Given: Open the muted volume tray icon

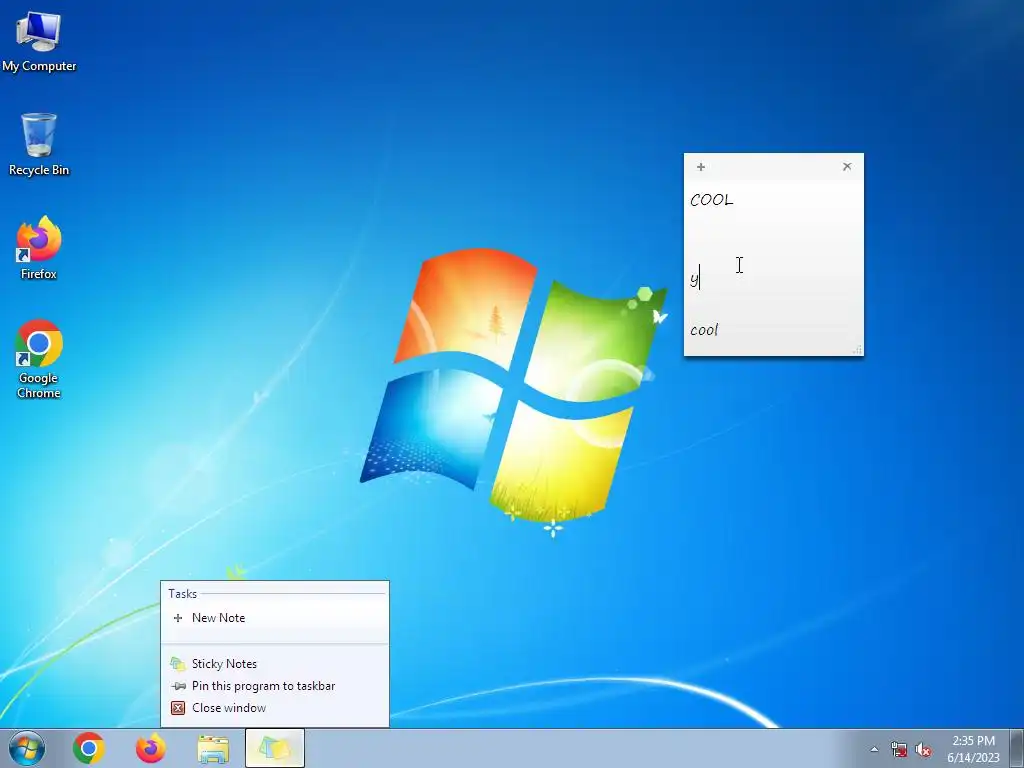Looking at the screenshot, I should point(923,750).
